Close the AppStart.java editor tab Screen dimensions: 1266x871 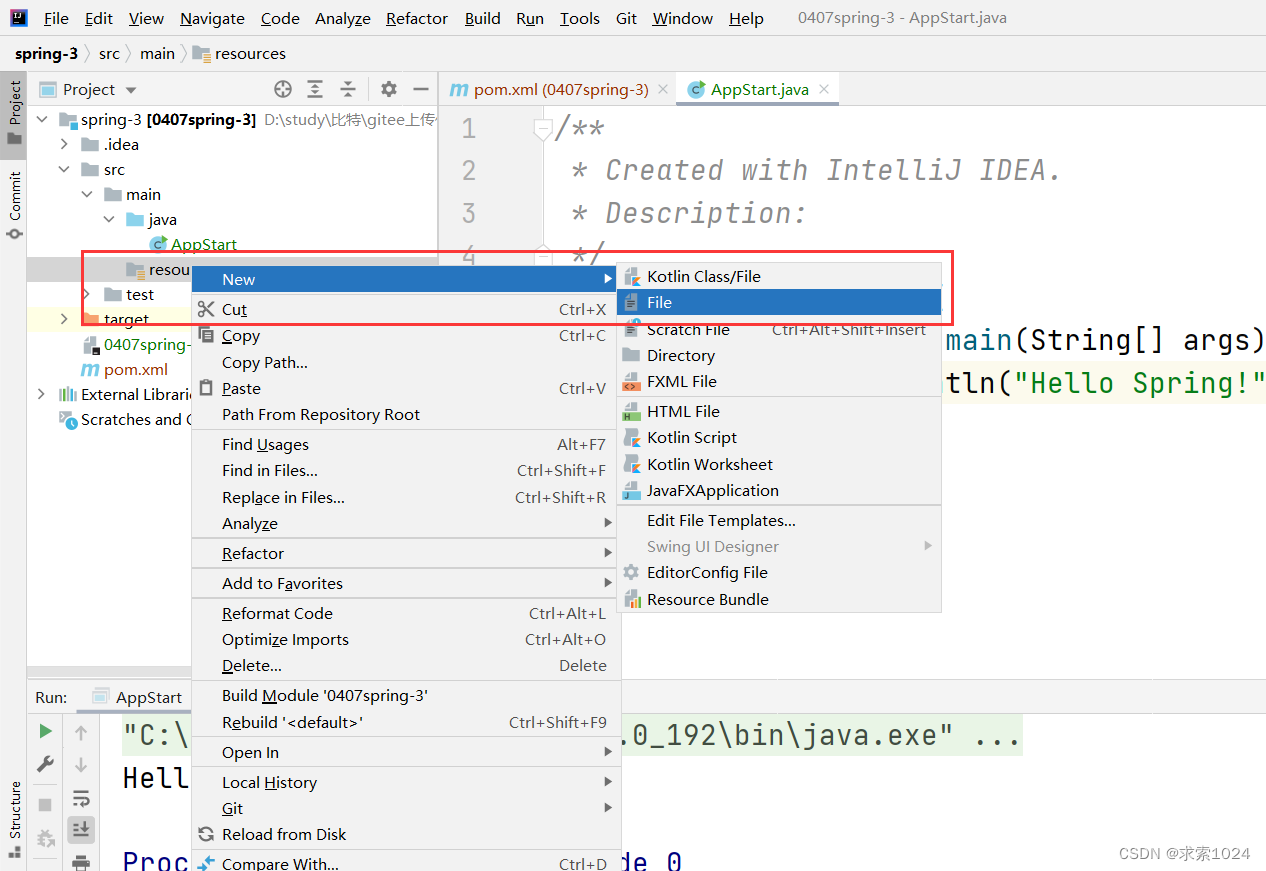click(824, 89)
